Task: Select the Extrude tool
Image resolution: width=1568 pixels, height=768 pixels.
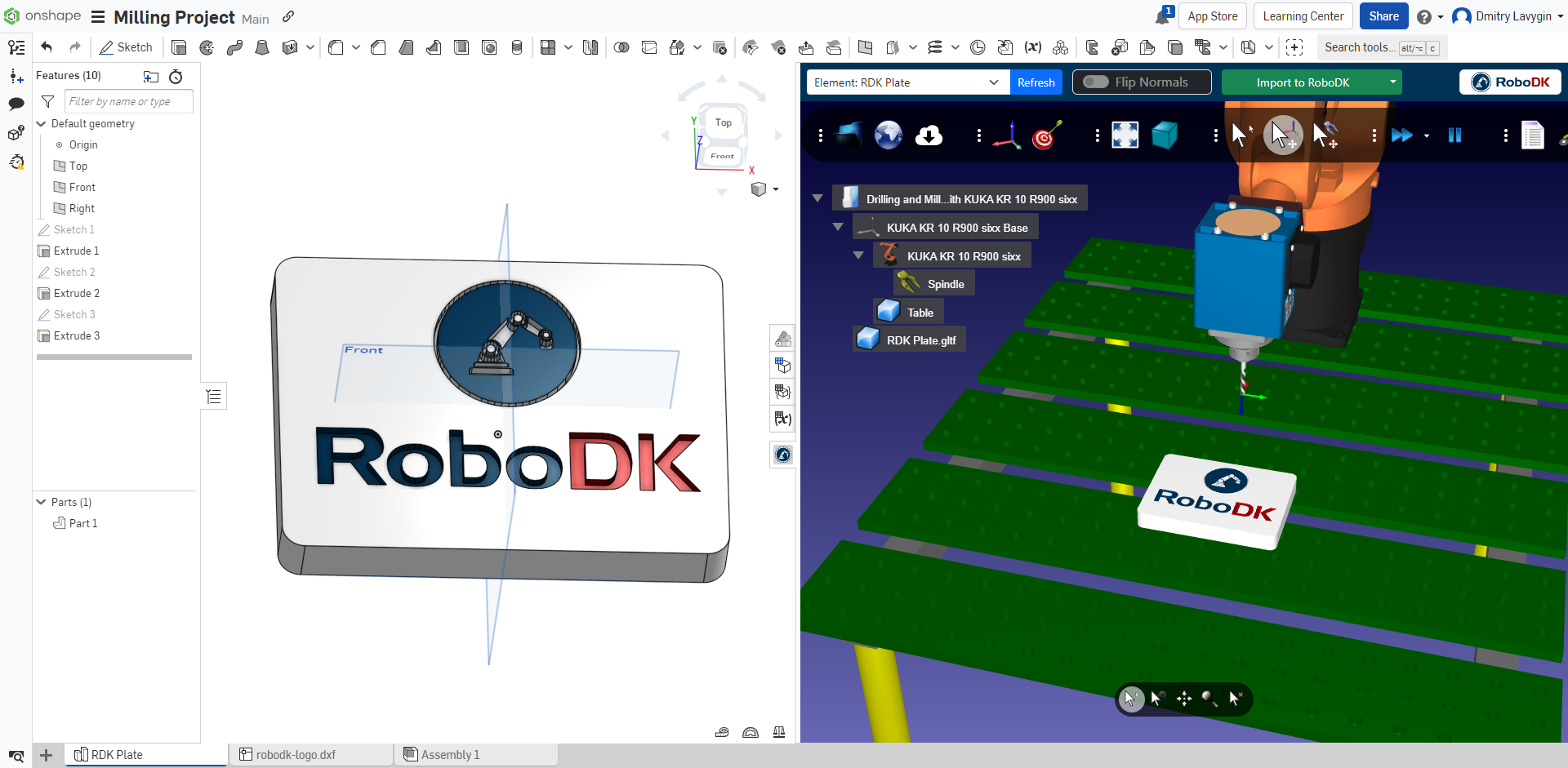Action: [x=179, y=47]
